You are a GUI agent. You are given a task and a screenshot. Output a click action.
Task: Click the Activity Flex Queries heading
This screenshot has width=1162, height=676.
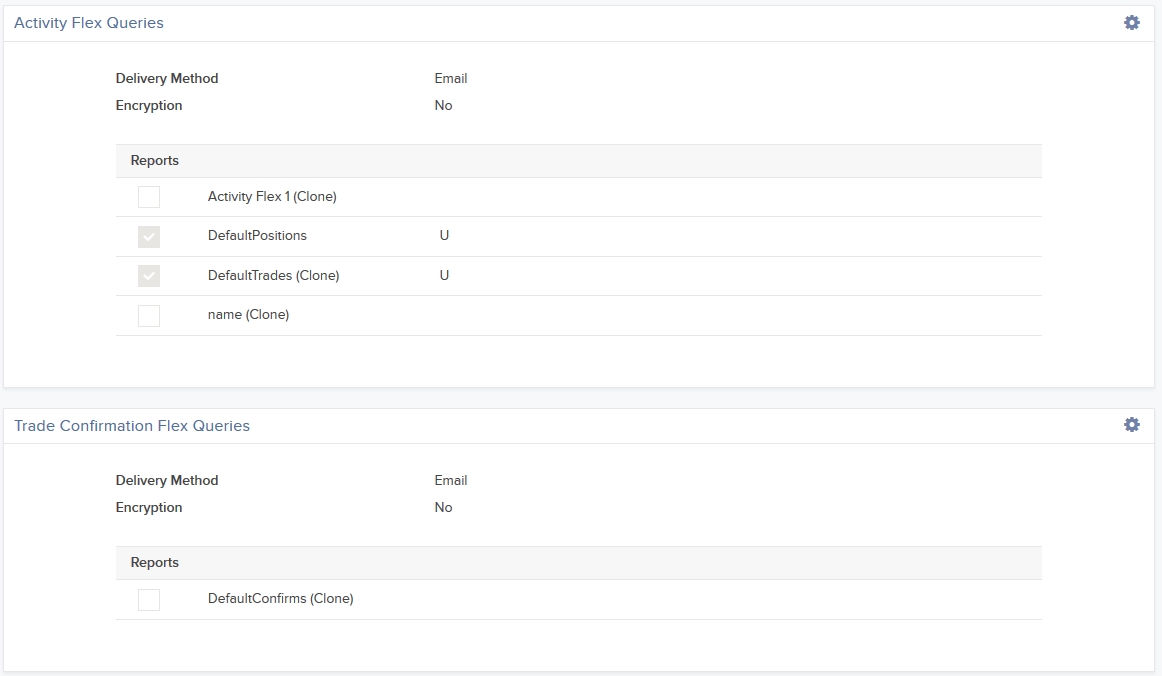pos(89,23)
